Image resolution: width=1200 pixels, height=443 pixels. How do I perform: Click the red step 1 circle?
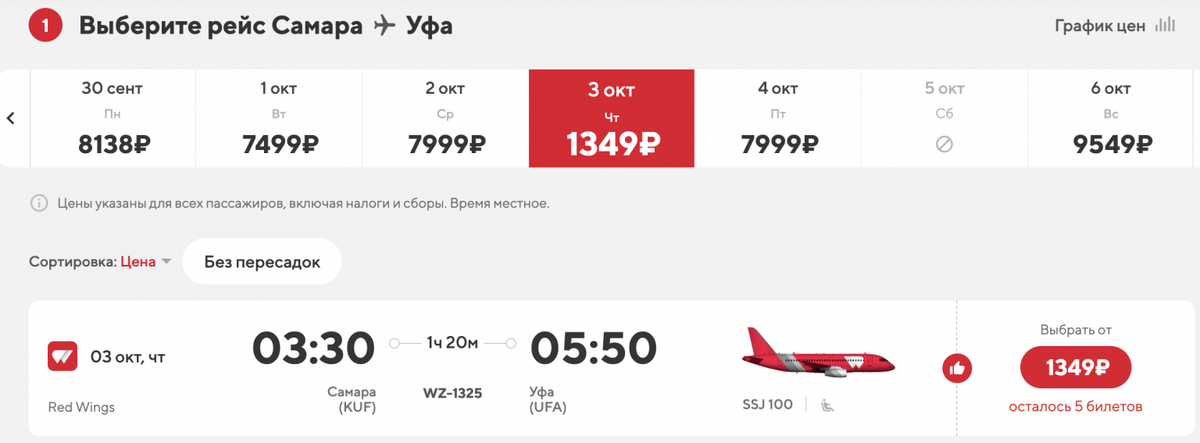click(x=46, y=26)
